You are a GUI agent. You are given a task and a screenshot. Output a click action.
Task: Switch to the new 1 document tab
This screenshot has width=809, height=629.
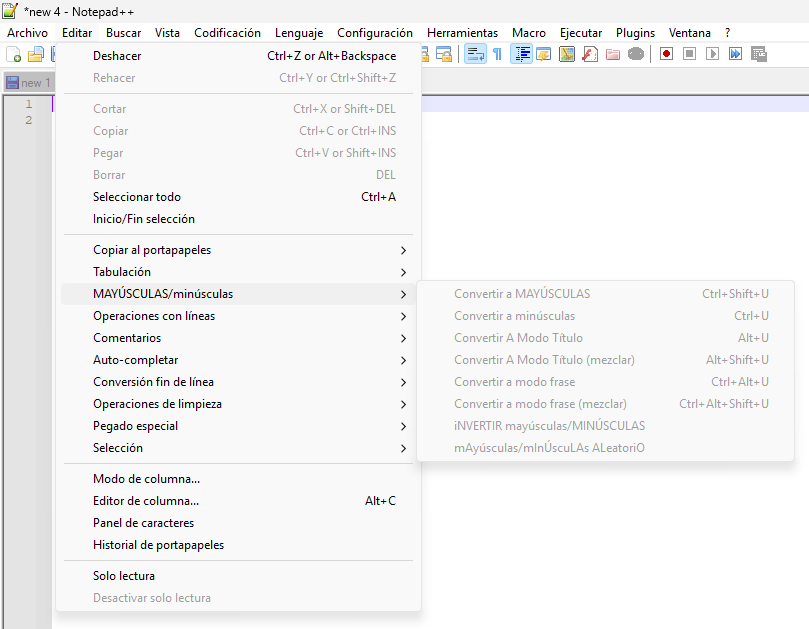coord(30,83)
